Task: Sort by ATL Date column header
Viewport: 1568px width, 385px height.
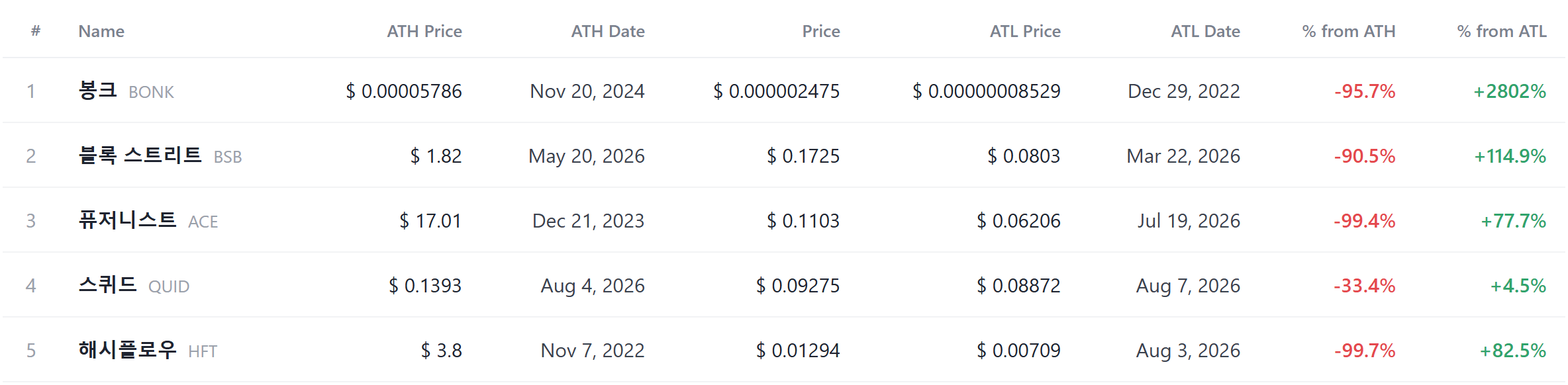Action: tap(1205, 31)
